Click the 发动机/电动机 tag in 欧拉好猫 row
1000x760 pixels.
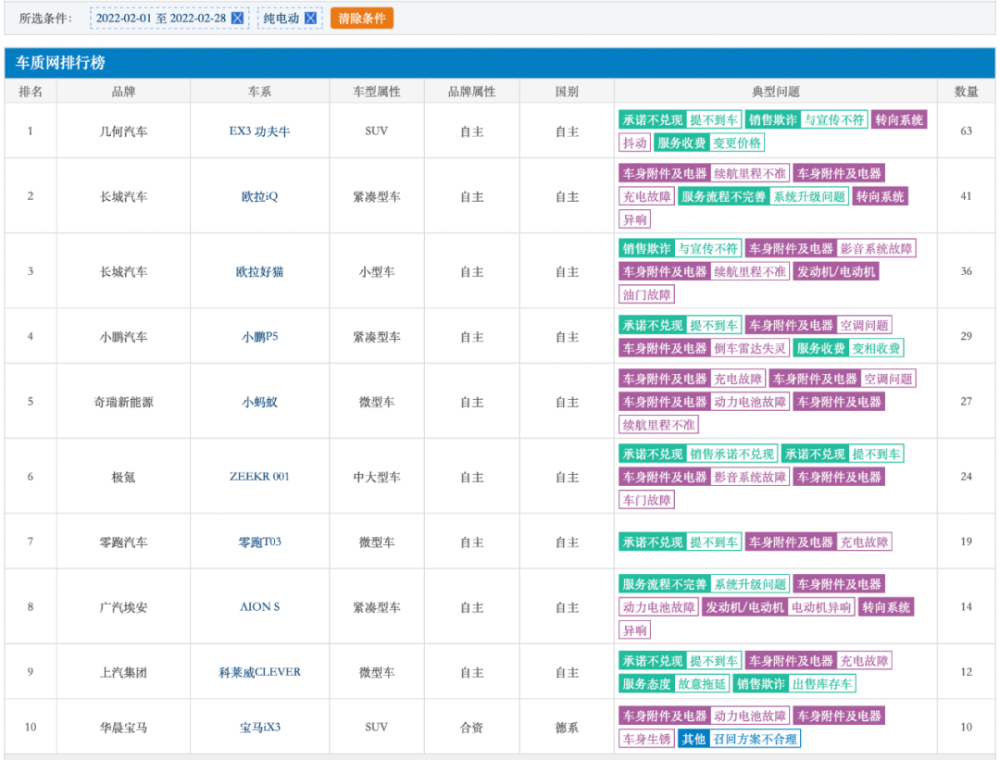[836, 272]
